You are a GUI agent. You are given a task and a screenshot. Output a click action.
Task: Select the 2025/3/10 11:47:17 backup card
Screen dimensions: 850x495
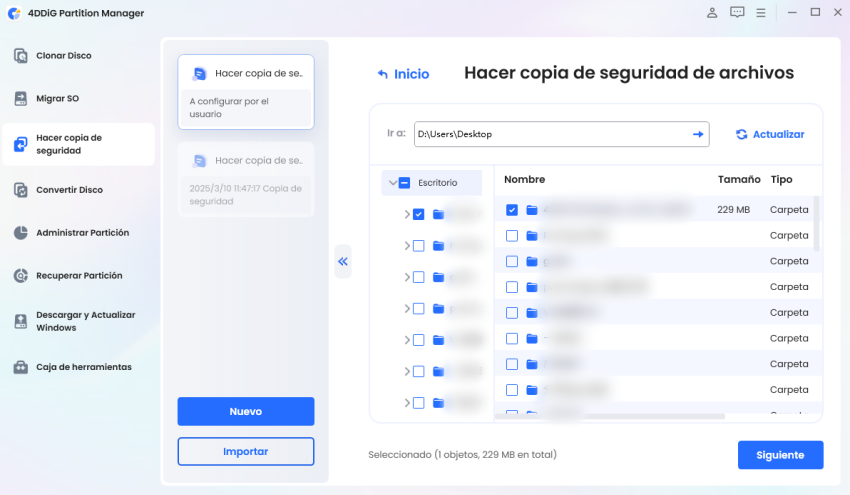click(246, 179)
